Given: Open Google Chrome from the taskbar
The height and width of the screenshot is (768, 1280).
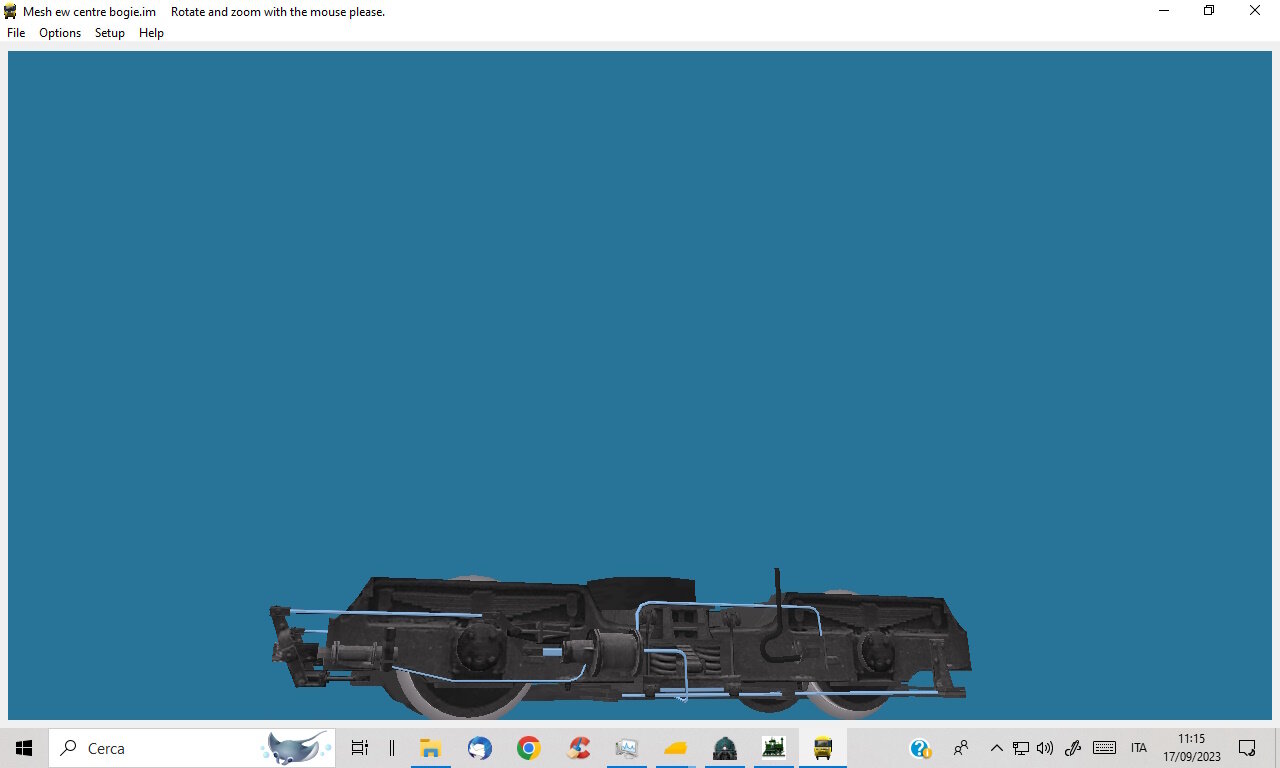Looking at the screenshot, I should (x=529, y=748).
